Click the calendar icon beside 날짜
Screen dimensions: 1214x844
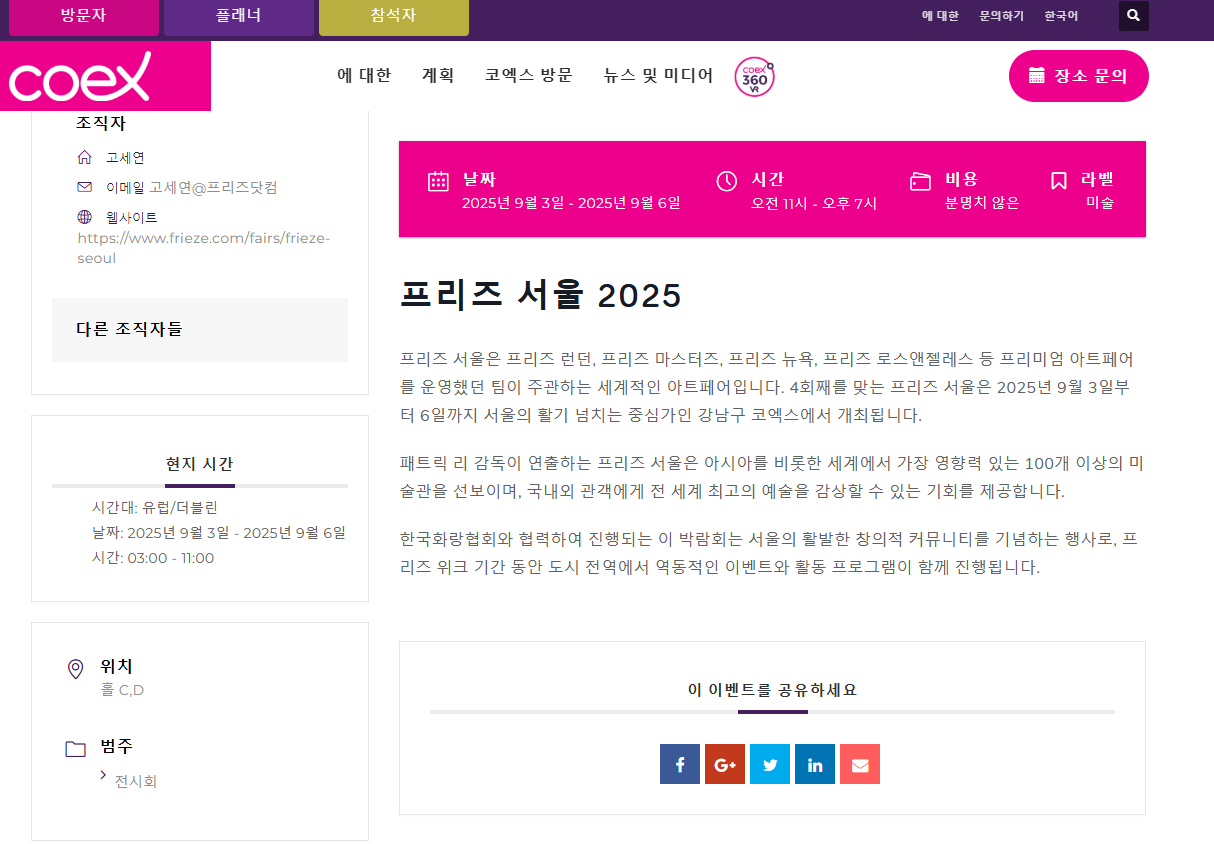(438, 181)
